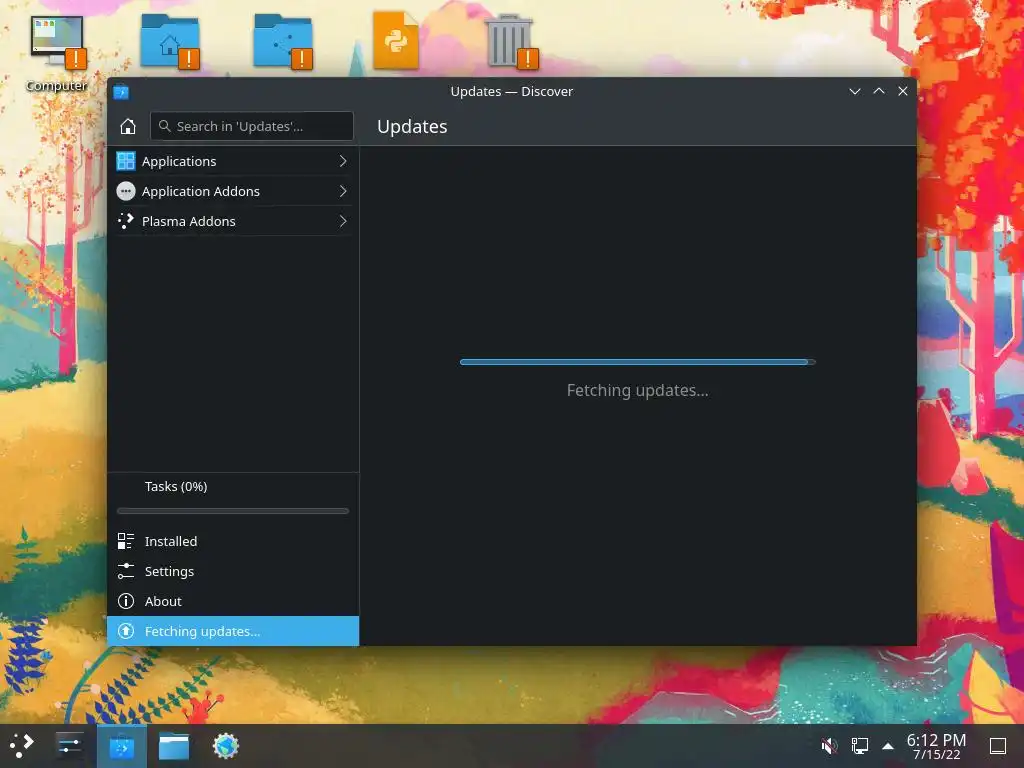Click the Installed list icon
This screenshot has height=768, width=1024.
125,541
